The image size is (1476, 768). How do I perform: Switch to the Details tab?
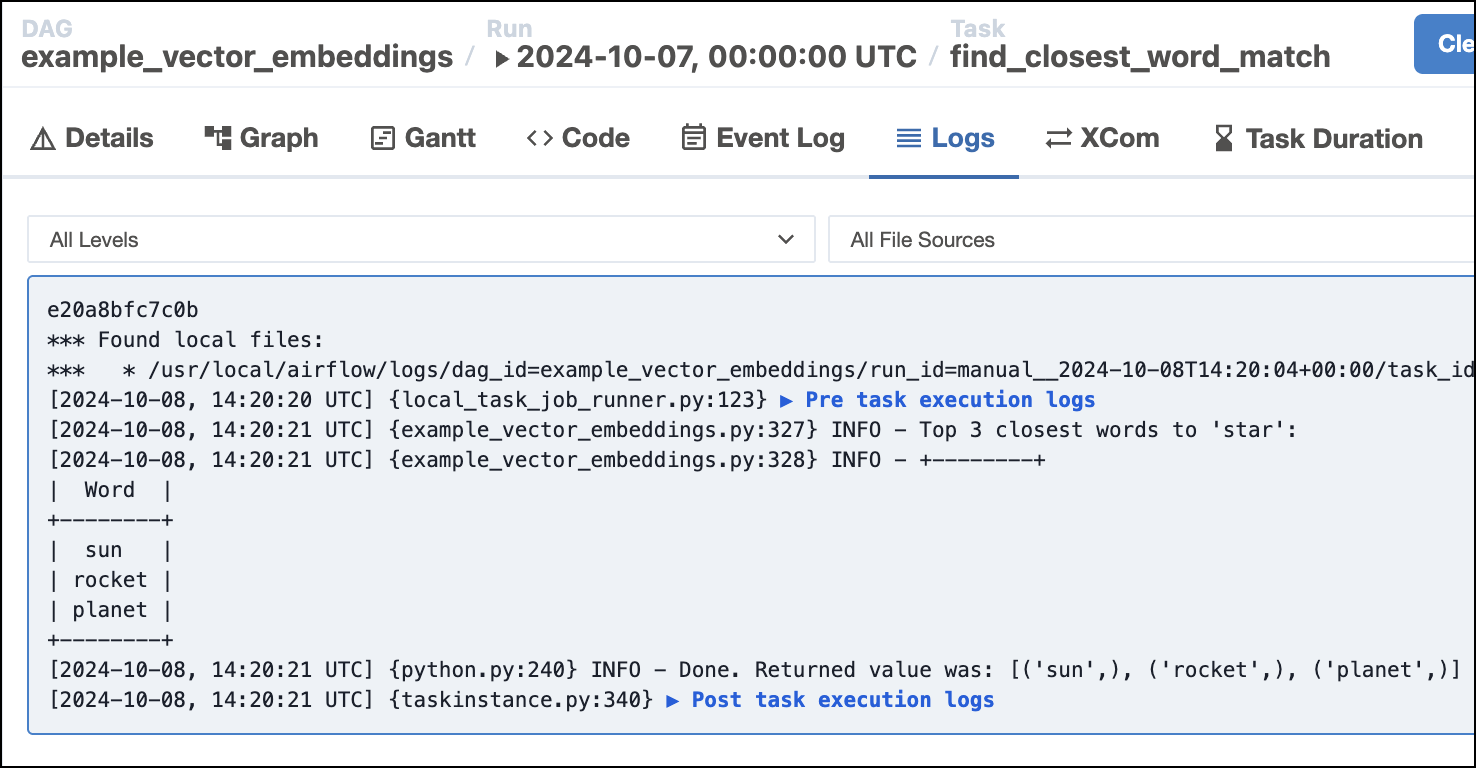pos(106,138)
